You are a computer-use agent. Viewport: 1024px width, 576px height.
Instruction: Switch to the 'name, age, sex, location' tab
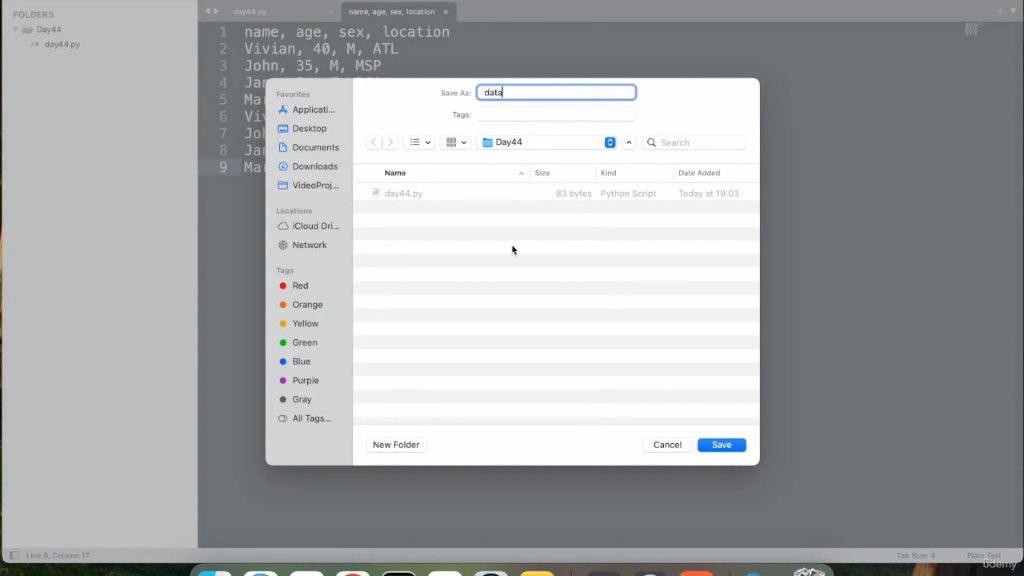[x=391, y=12]
